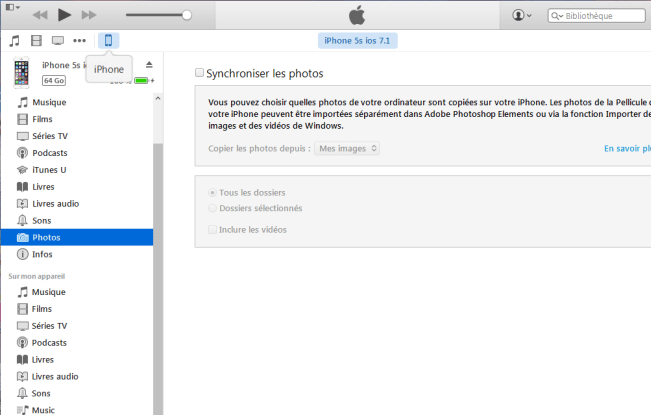
Task: Click the battery level indicator
Action: [x=141, y=81]
